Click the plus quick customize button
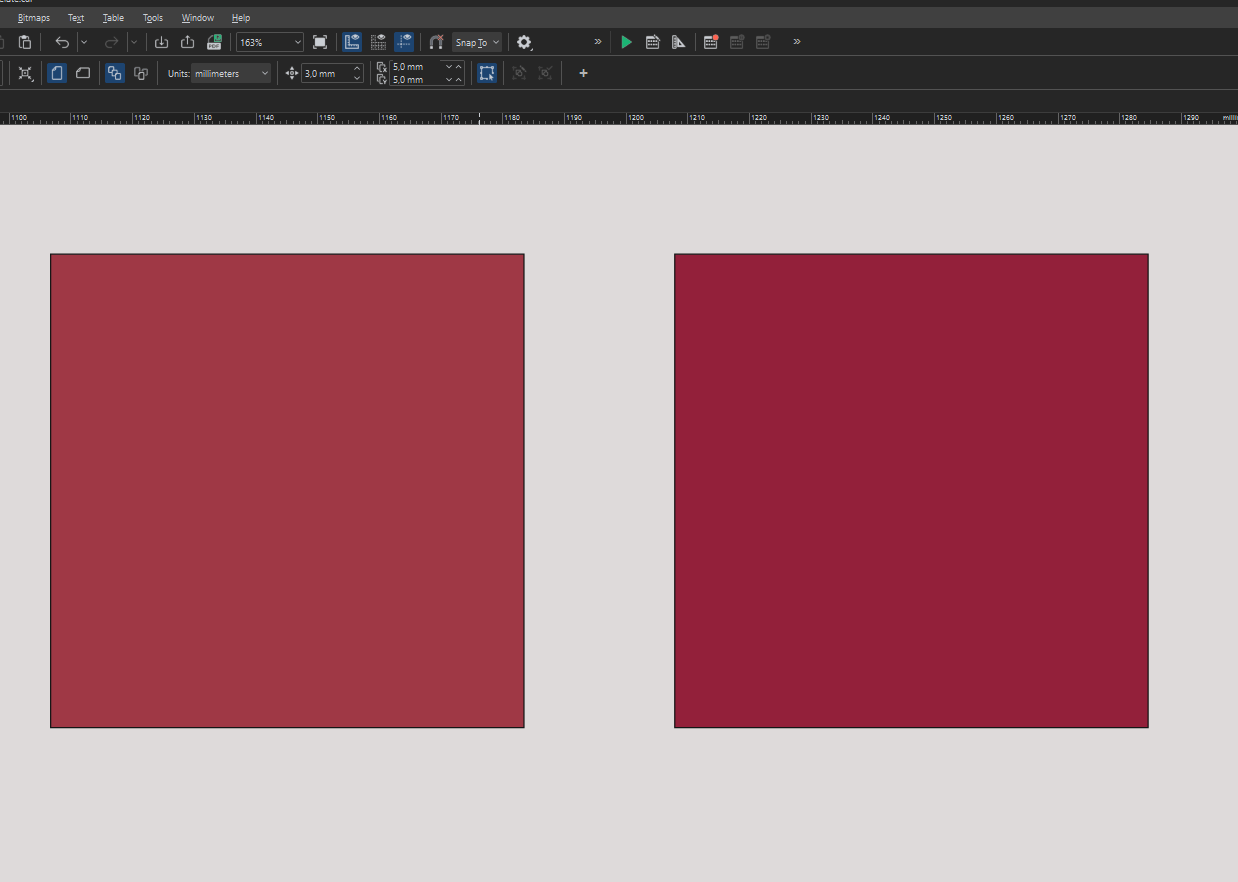Viewport: 1238px width, 882px height. [x=584, y=73]
